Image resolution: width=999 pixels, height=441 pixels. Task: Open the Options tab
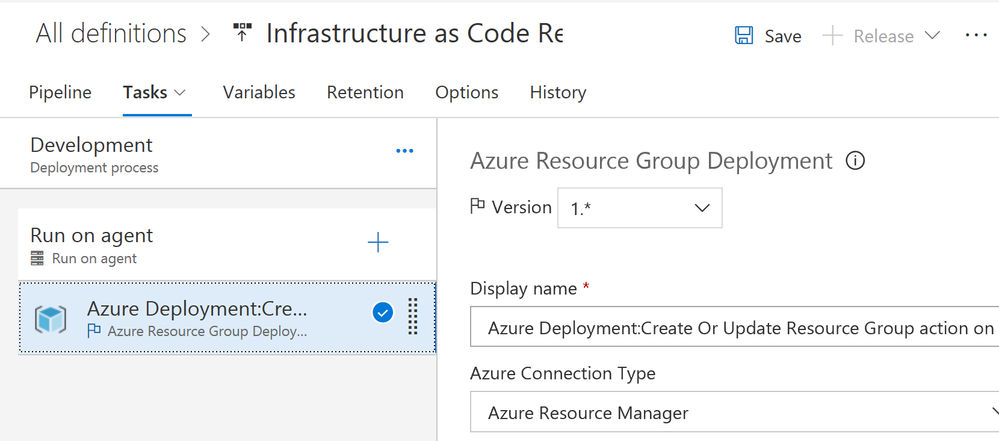click(x=466, y=92)
